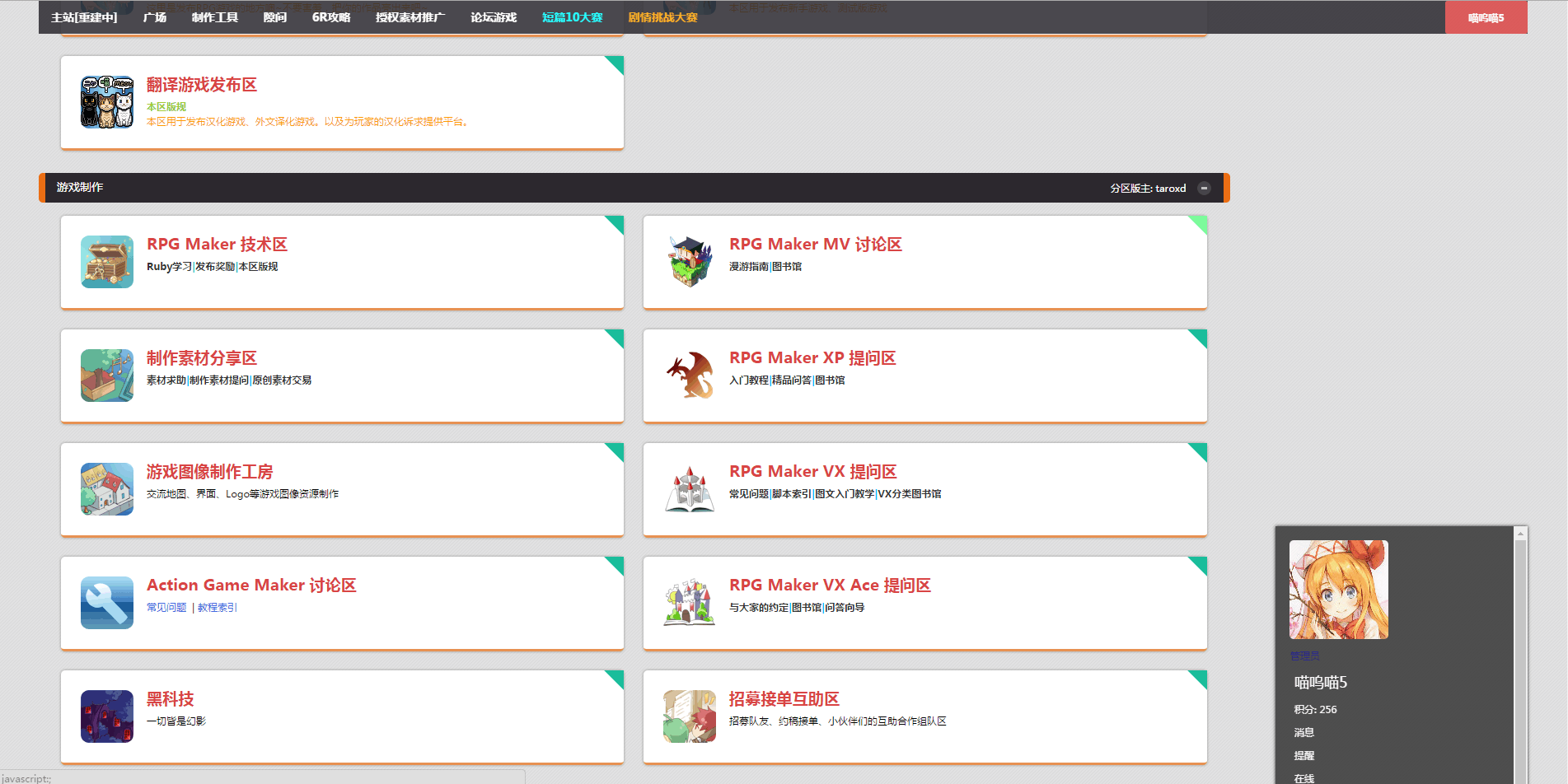Click the house icon for 游戏图像制作工房
The image size is (1568, 784).
tap(107, 489)
